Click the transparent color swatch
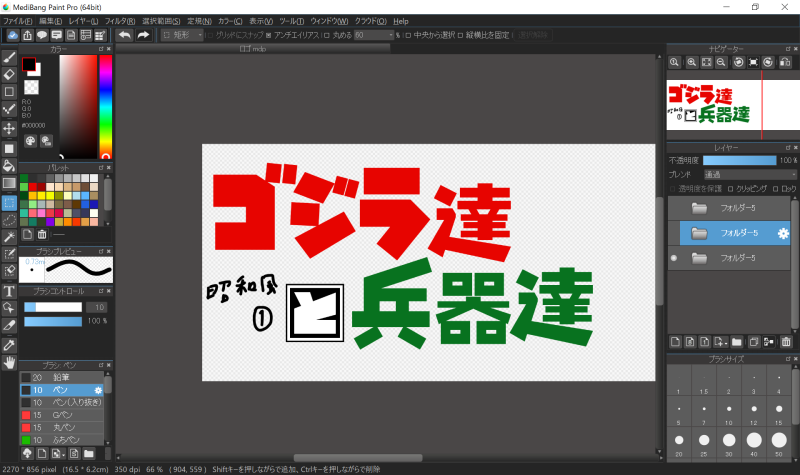The width and height of the screenshot is (800, 475). click(31, 87)
